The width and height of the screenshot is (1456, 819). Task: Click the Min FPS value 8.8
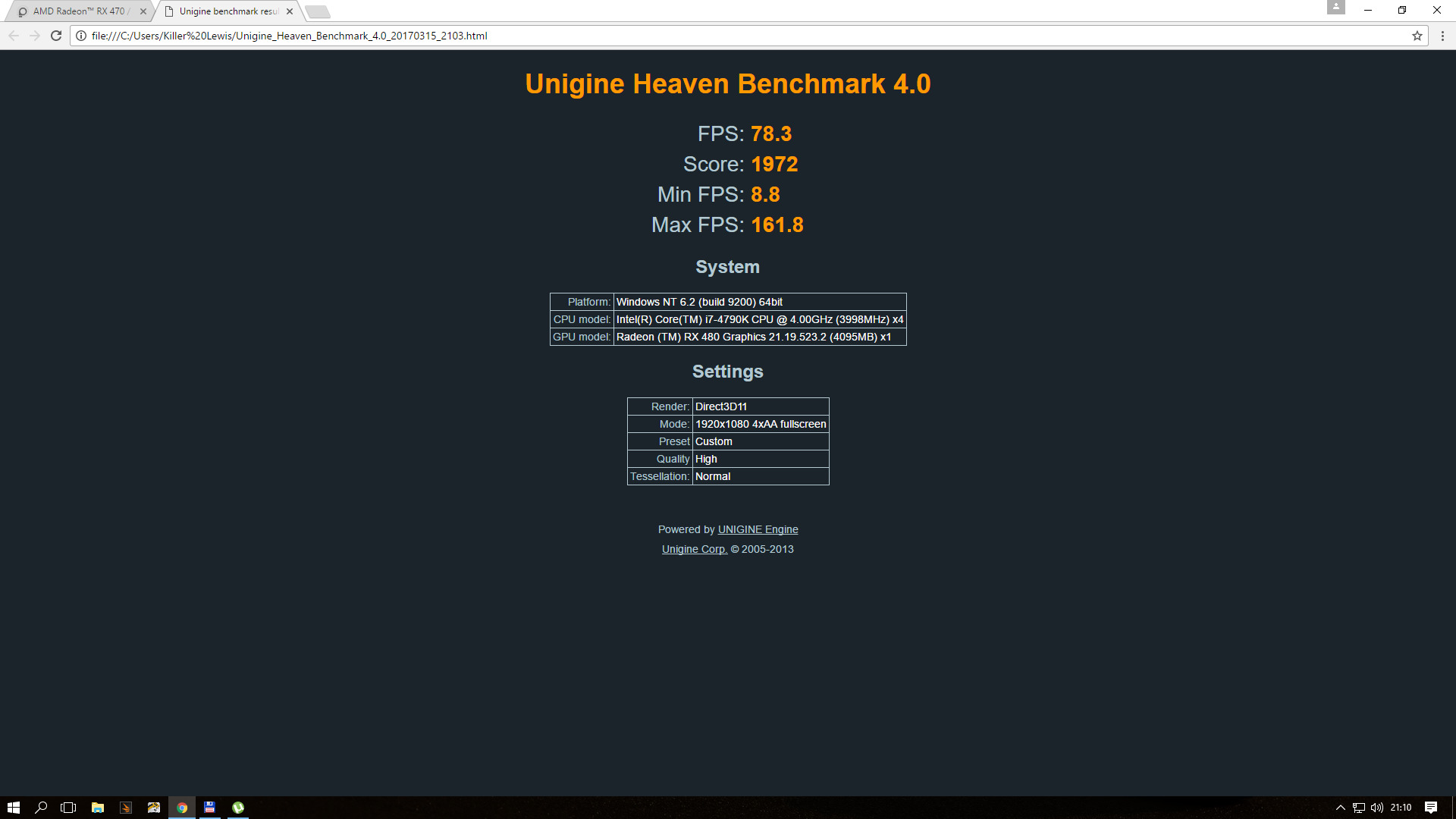click(x=765, y=195)
